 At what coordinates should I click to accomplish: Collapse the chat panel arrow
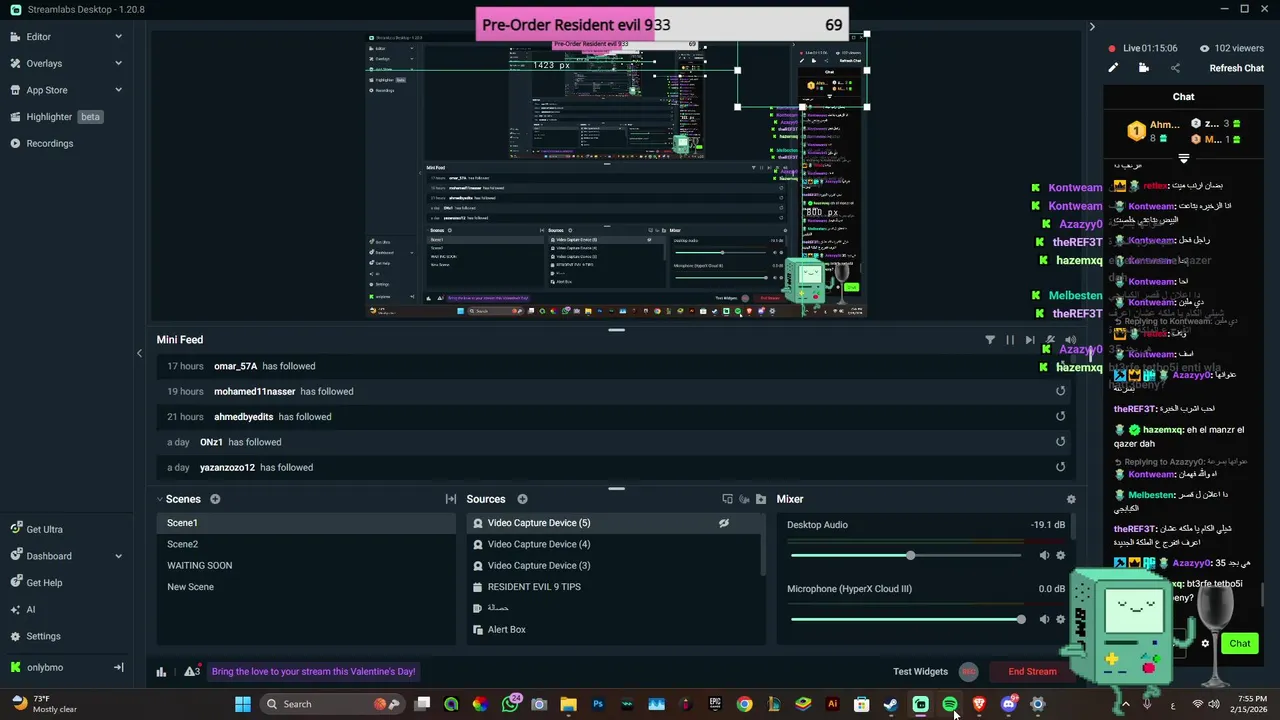(x=1092, y=27)
